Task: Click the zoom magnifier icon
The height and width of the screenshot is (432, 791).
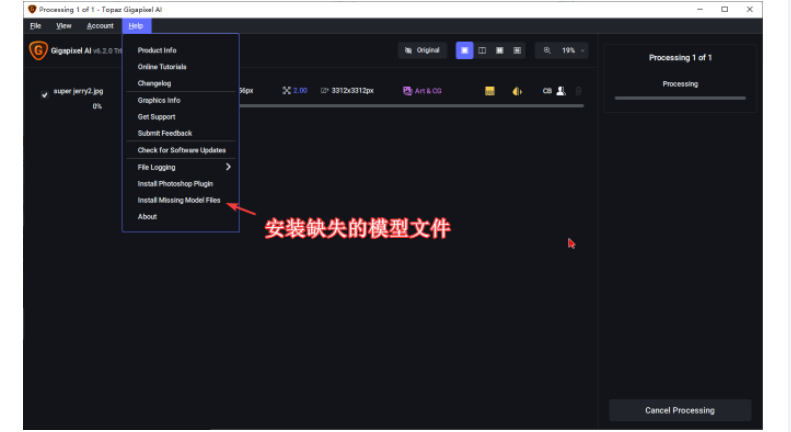Action: pos(547,50)
